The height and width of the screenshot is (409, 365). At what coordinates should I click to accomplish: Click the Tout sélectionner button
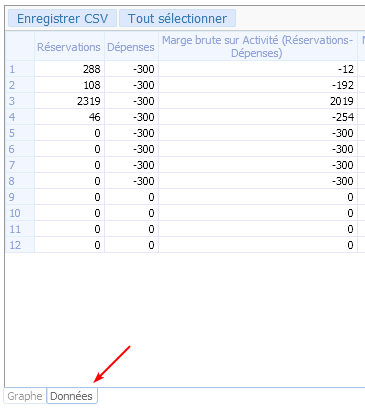pos(177,19)
